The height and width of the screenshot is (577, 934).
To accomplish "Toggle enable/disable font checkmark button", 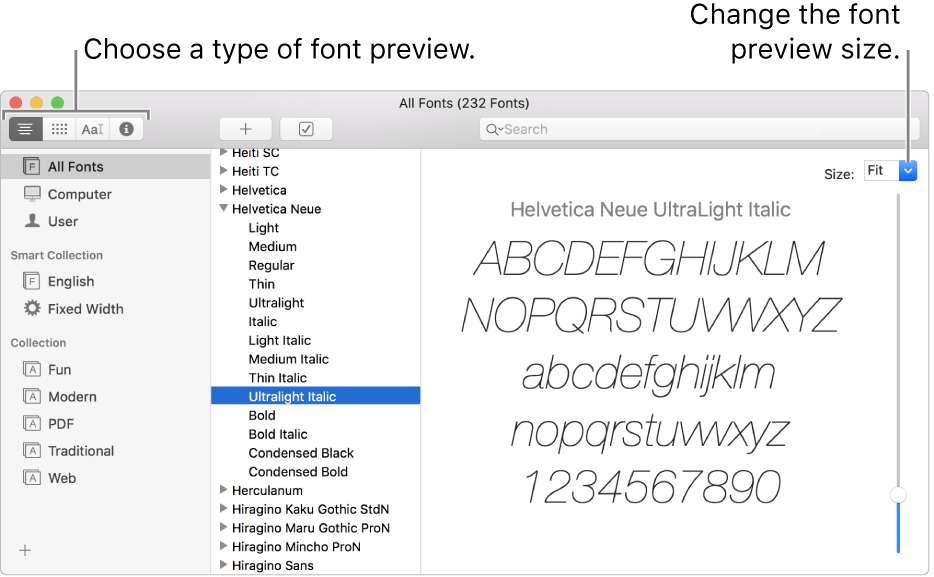I will point(306,129).
